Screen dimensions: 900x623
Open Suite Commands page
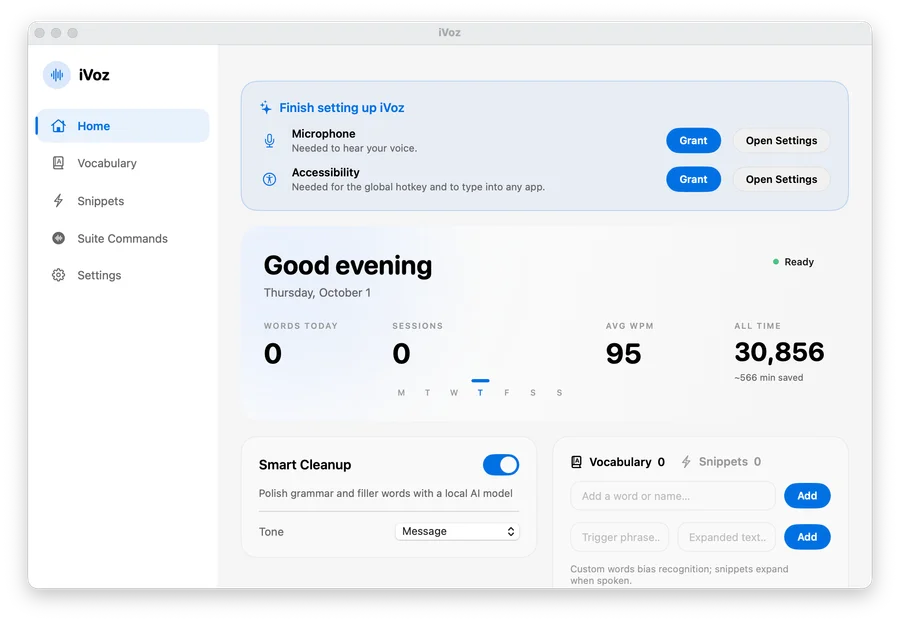[123, 238]
